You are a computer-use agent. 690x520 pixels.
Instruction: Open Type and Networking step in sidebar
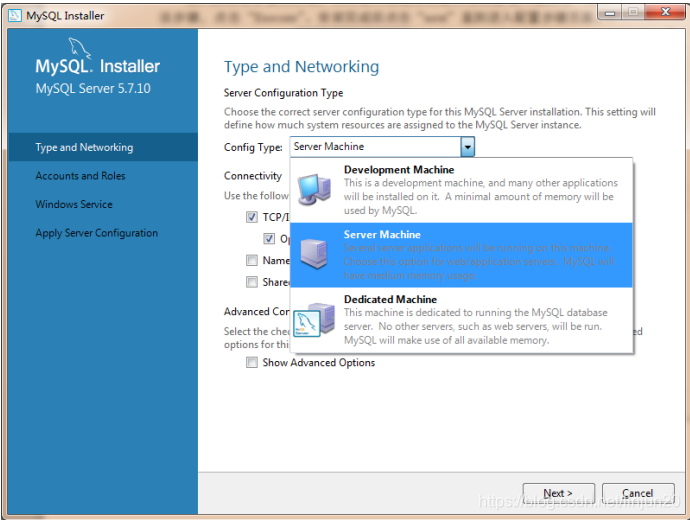coord(103,147)
